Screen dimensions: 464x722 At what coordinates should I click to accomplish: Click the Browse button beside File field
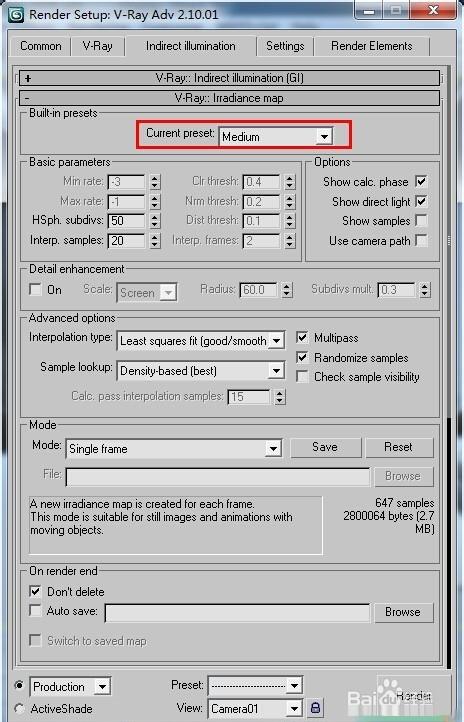[403, 476]
